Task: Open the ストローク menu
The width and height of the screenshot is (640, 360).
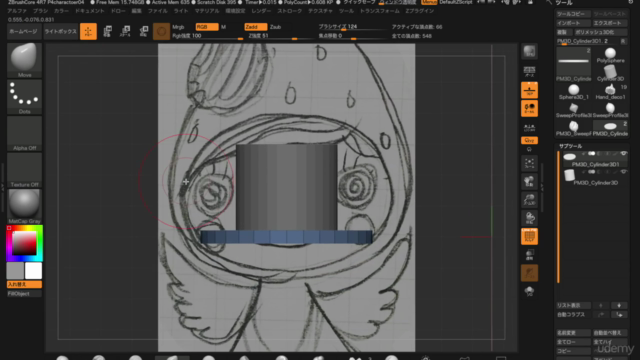Action: 289,11
